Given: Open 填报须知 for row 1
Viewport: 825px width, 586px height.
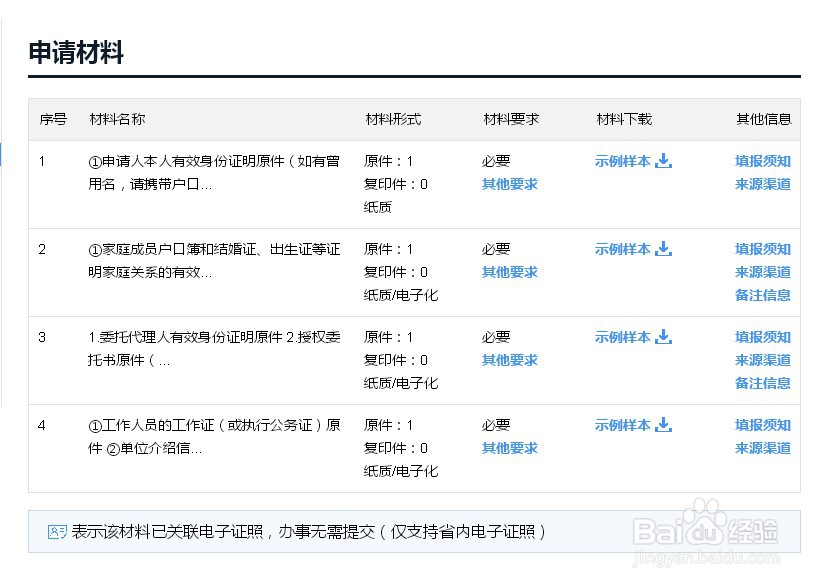Looking at the screenshot, I should coord(763,161).
